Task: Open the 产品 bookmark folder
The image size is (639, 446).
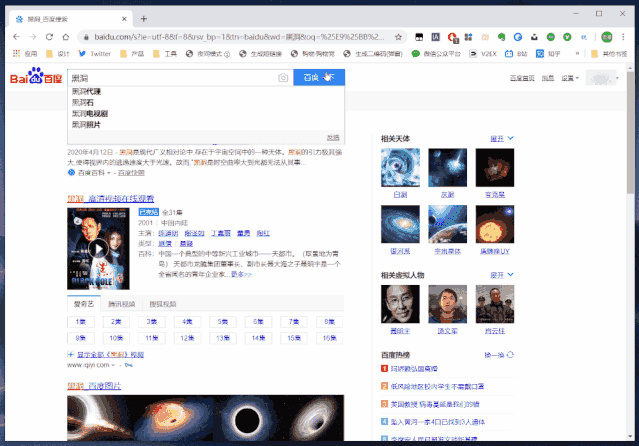Action: point(132,53)
